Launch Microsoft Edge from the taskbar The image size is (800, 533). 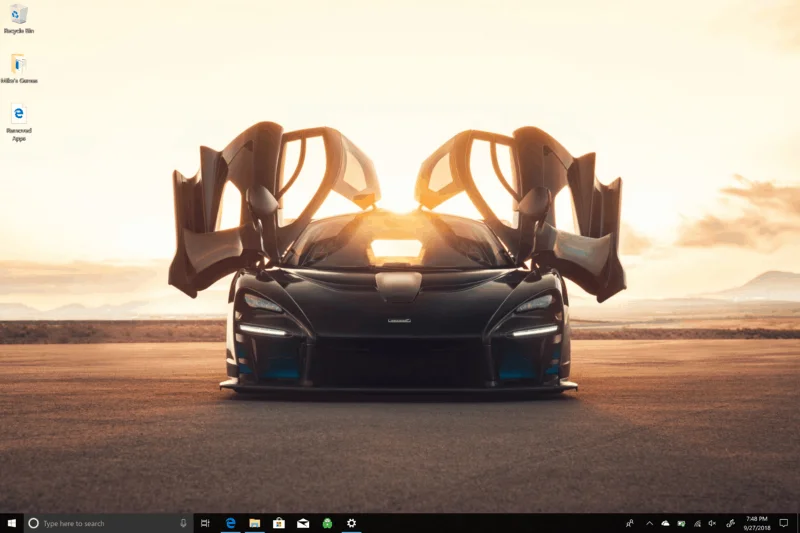coord(230,523)
